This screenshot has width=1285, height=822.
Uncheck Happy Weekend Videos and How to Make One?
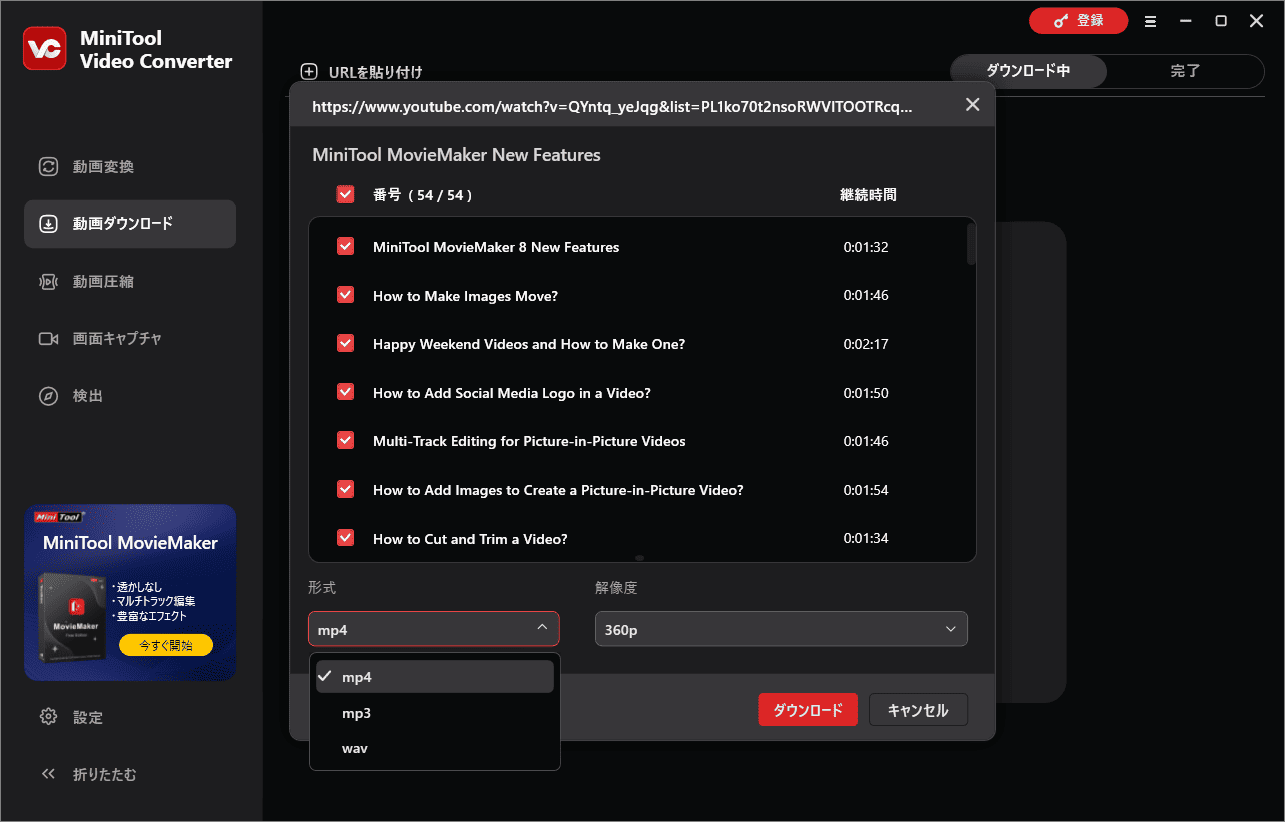(346, 343)
